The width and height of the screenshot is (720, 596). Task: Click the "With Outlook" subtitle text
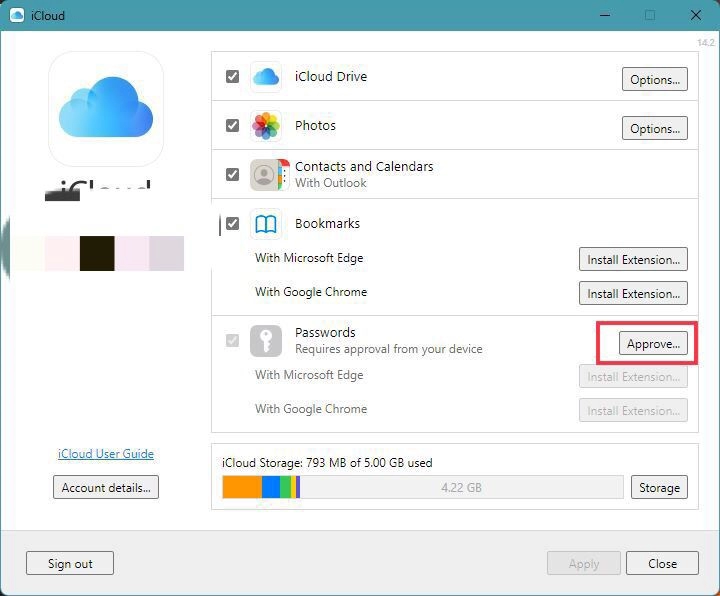[331, 183]
